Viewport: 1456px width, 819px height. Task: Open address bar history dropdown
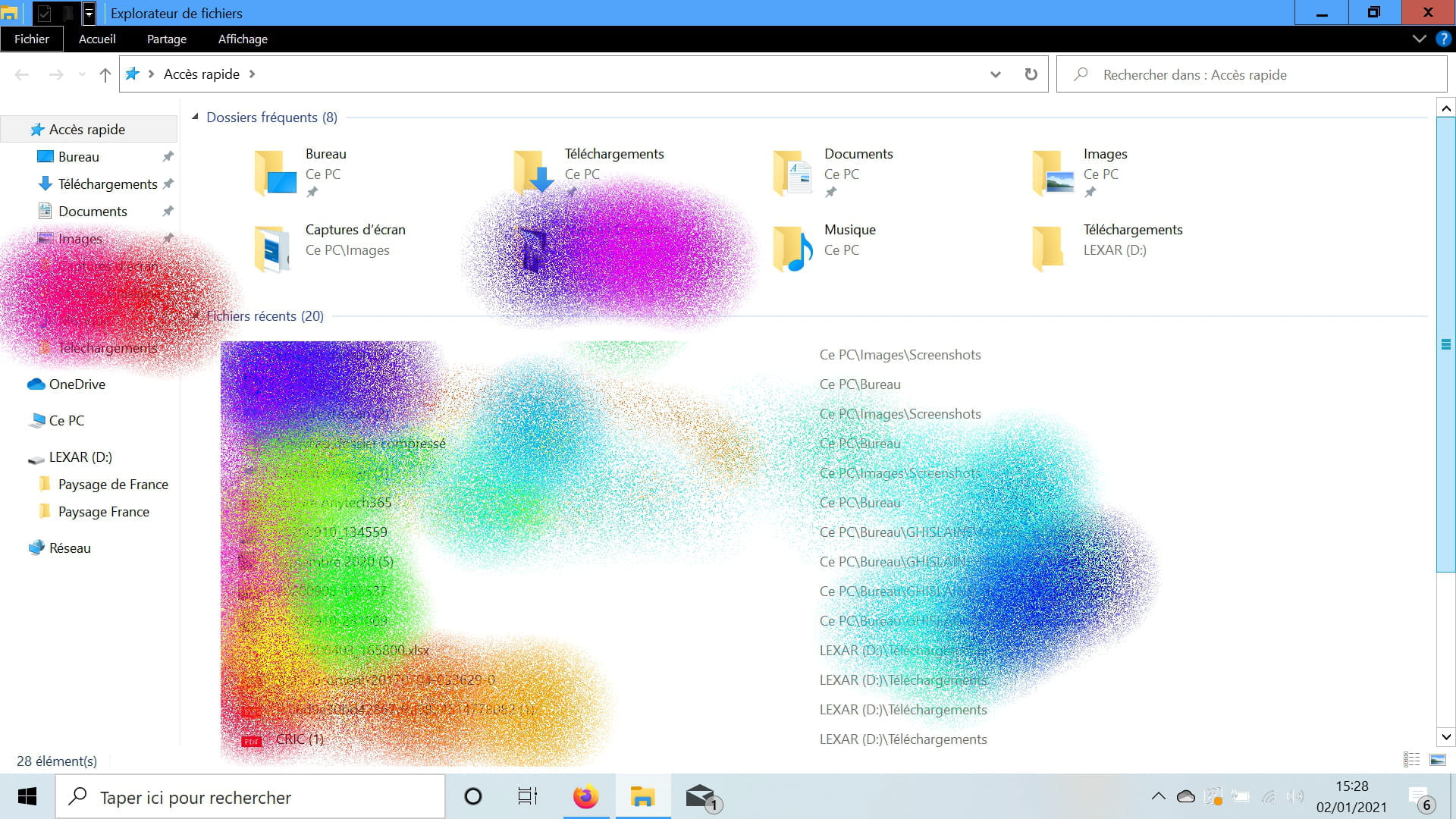995,74
